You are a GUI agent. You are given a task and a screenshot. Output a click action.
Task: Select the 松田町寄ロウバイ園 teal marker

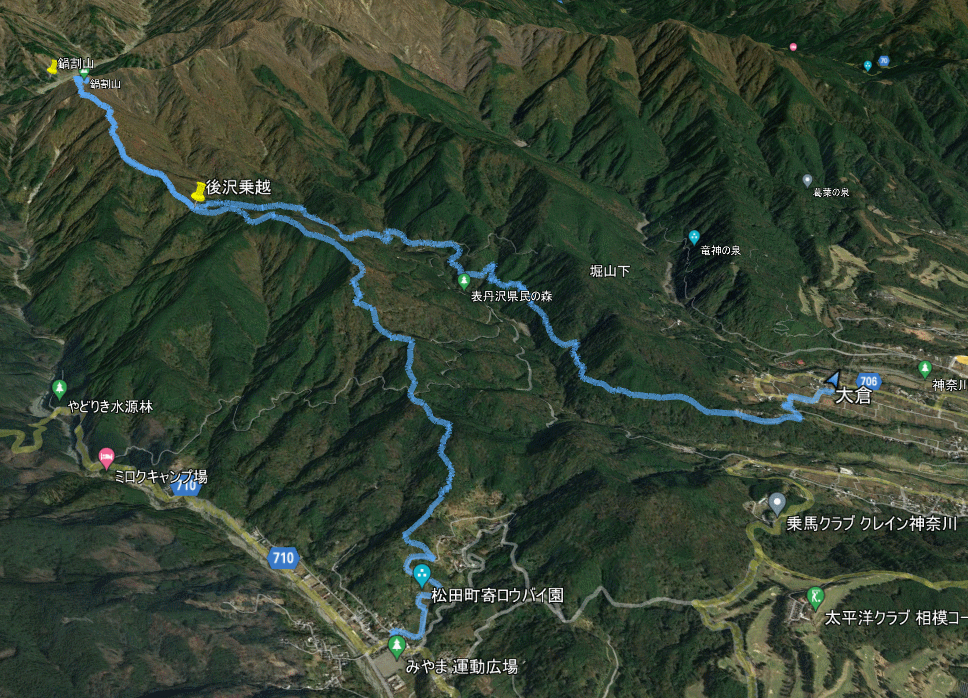coord(422,575)
